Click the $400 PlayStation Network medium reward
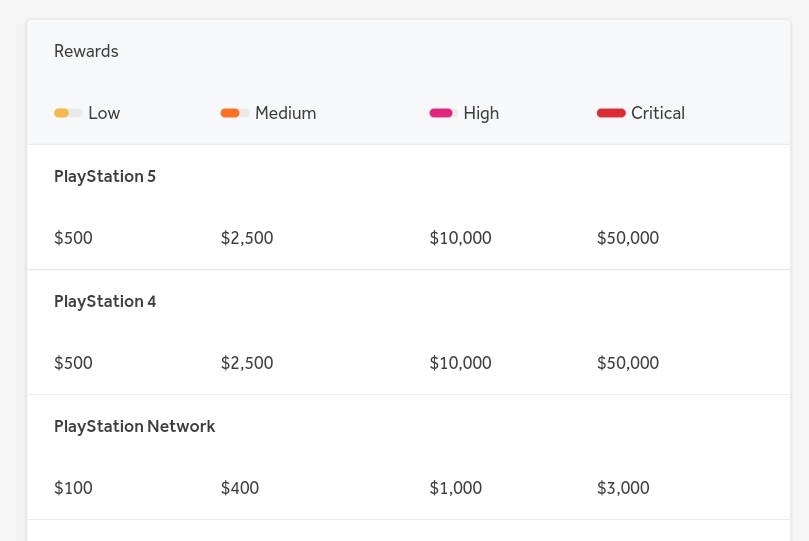The width and height of the screenshot is (809, 541). click(x=240, y=487)
